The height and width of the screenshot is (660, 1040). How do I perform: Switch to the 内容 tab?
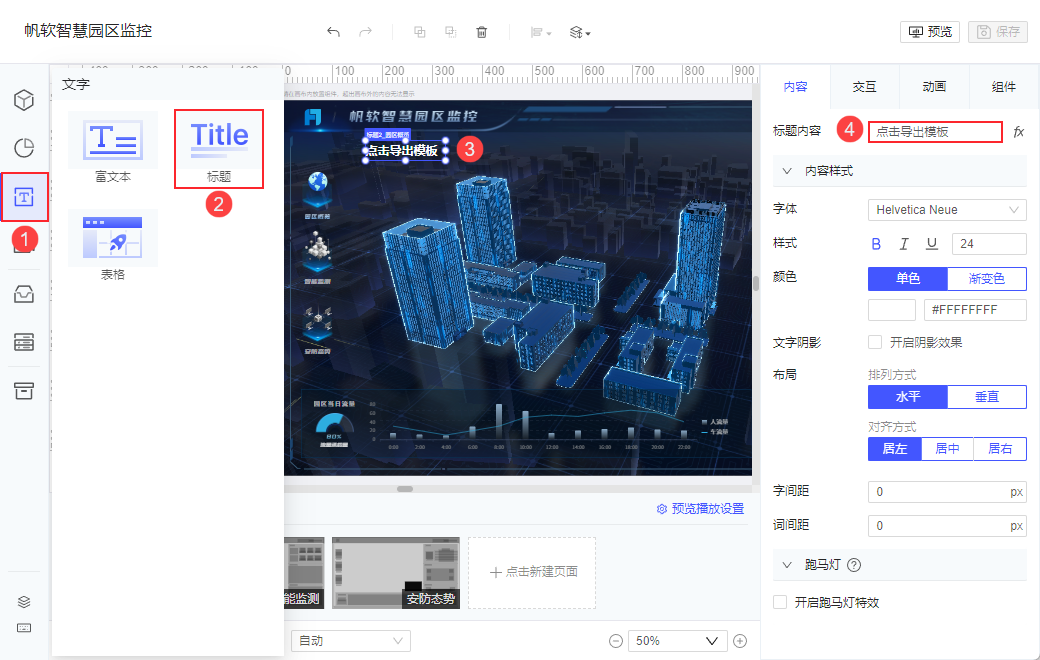click(x=795, y=87)
